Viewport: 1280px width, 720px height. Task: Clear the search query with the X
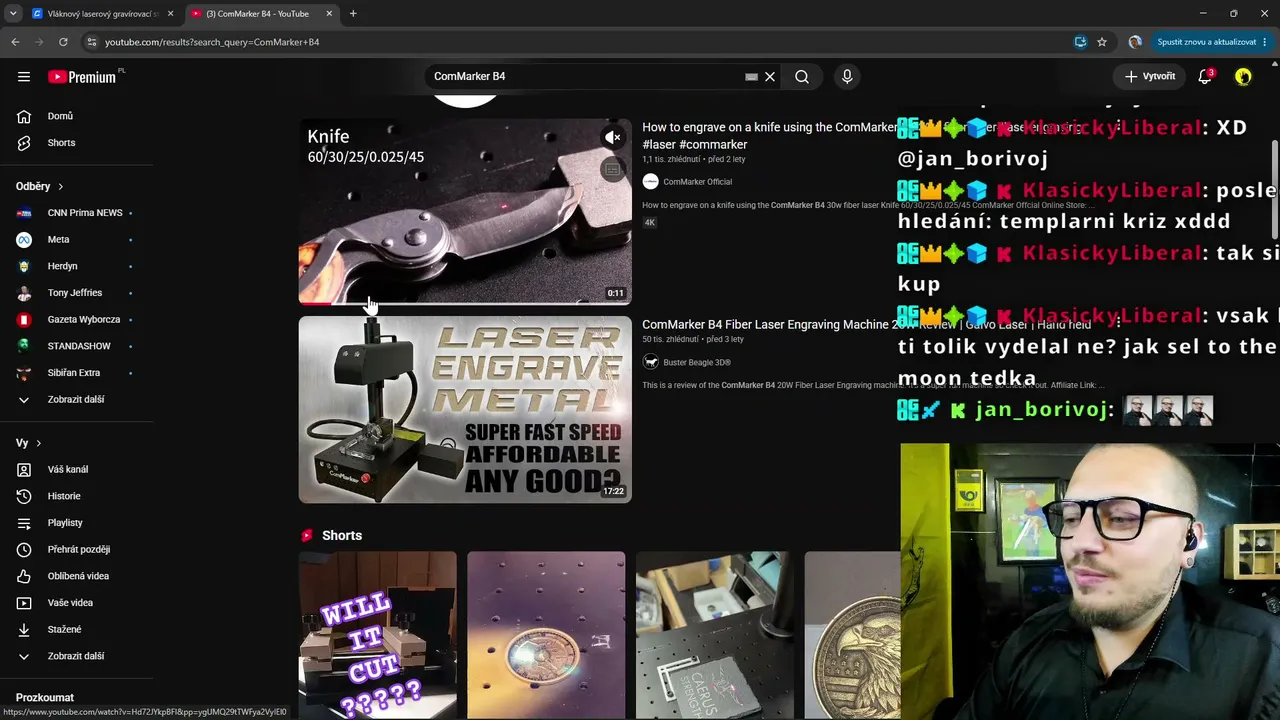click(x=770, y=77)
